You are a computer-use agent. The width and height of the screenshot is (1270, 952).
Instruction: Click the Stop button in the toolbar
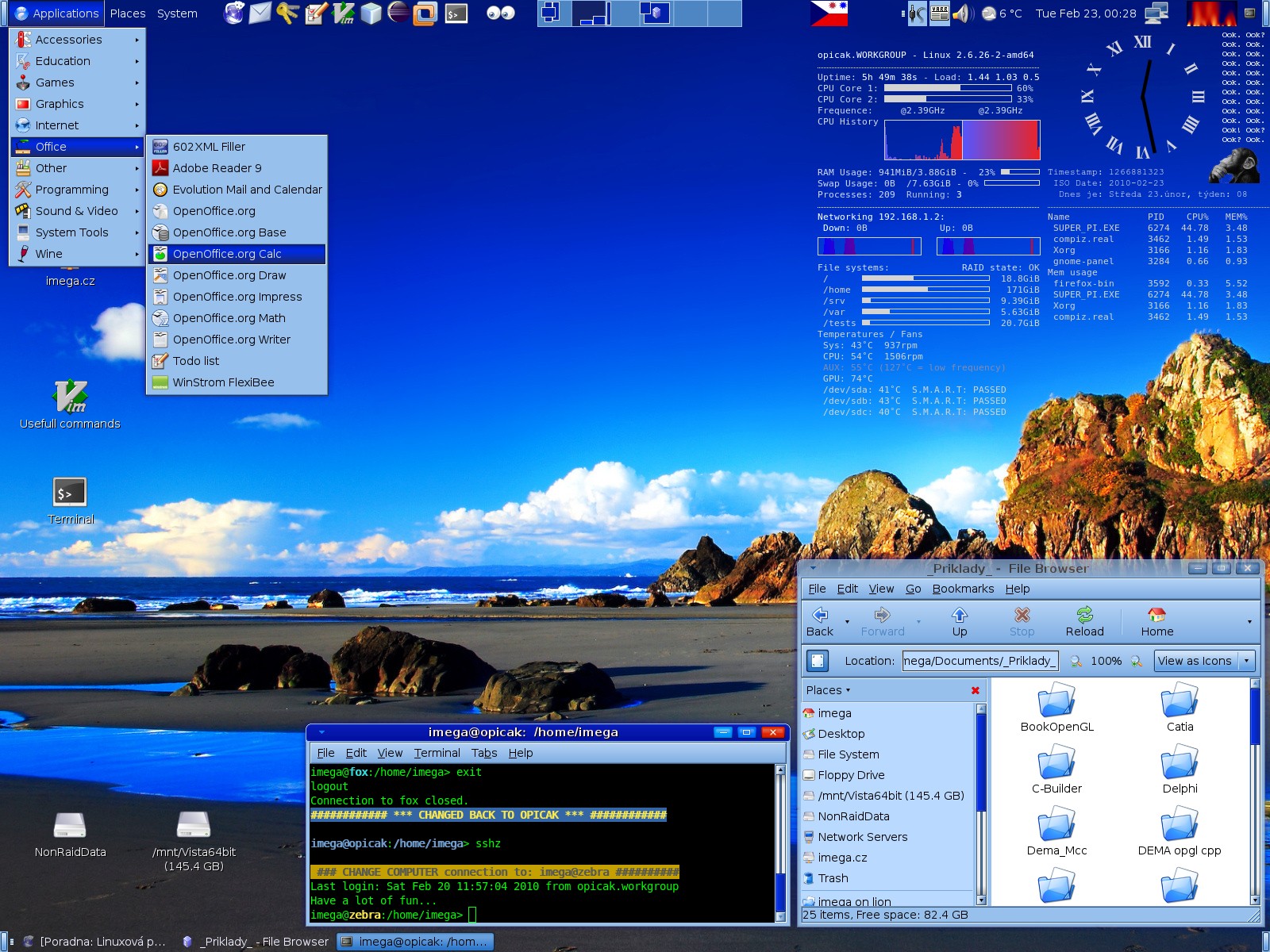pos(1022,620)
